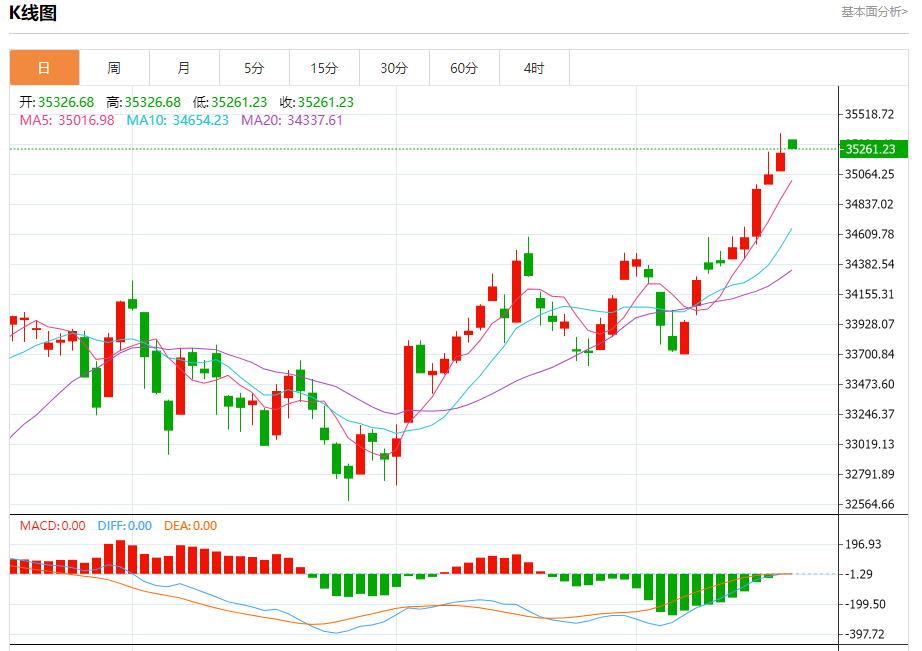Image resolution: width=922 pixels, height=651 pixels.
Task: Click the green current price tag 35261.23
Action: click(873, 149)
